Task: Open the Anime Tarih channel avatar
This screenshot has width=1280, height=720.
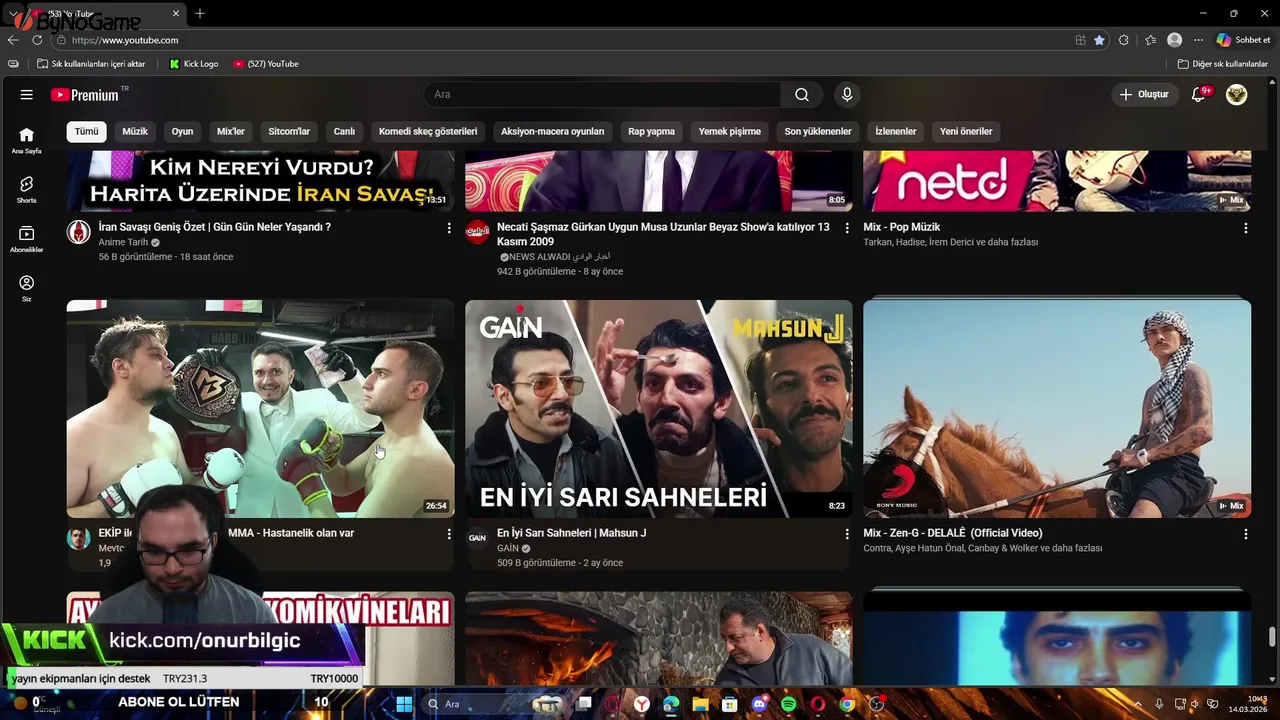Action: [x=78, y=232]
